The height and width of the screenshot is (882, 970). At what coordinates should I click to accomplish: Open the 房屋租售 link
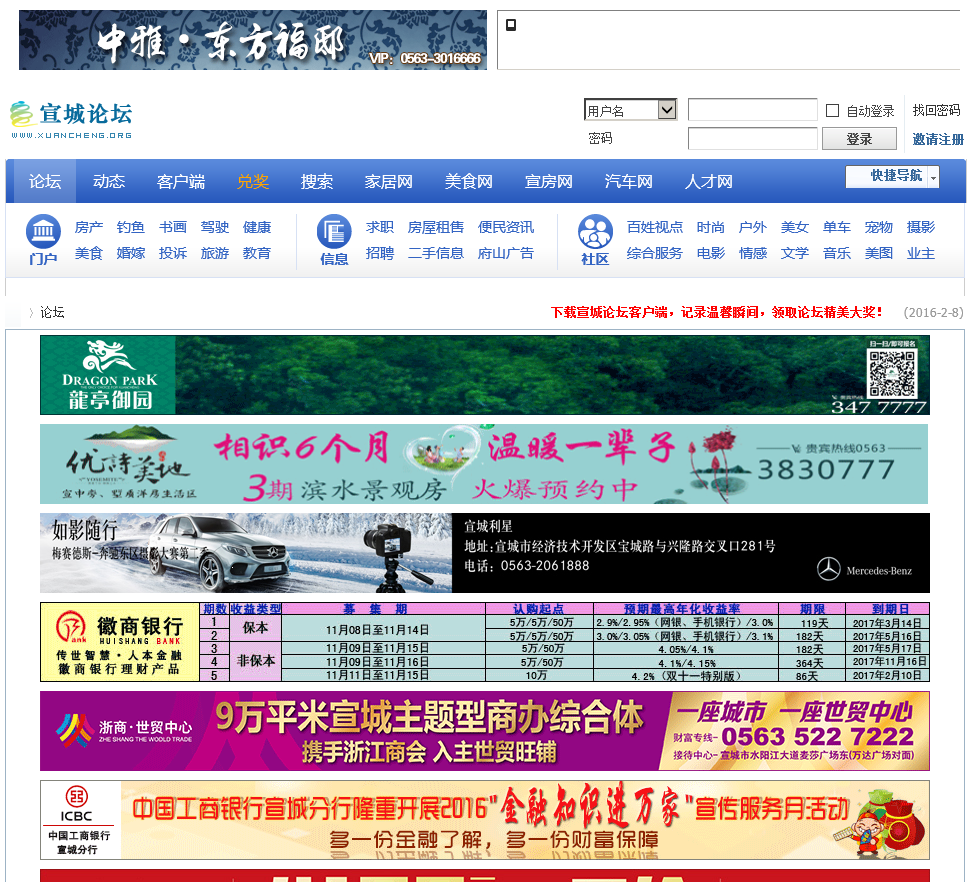pos(436,227)
